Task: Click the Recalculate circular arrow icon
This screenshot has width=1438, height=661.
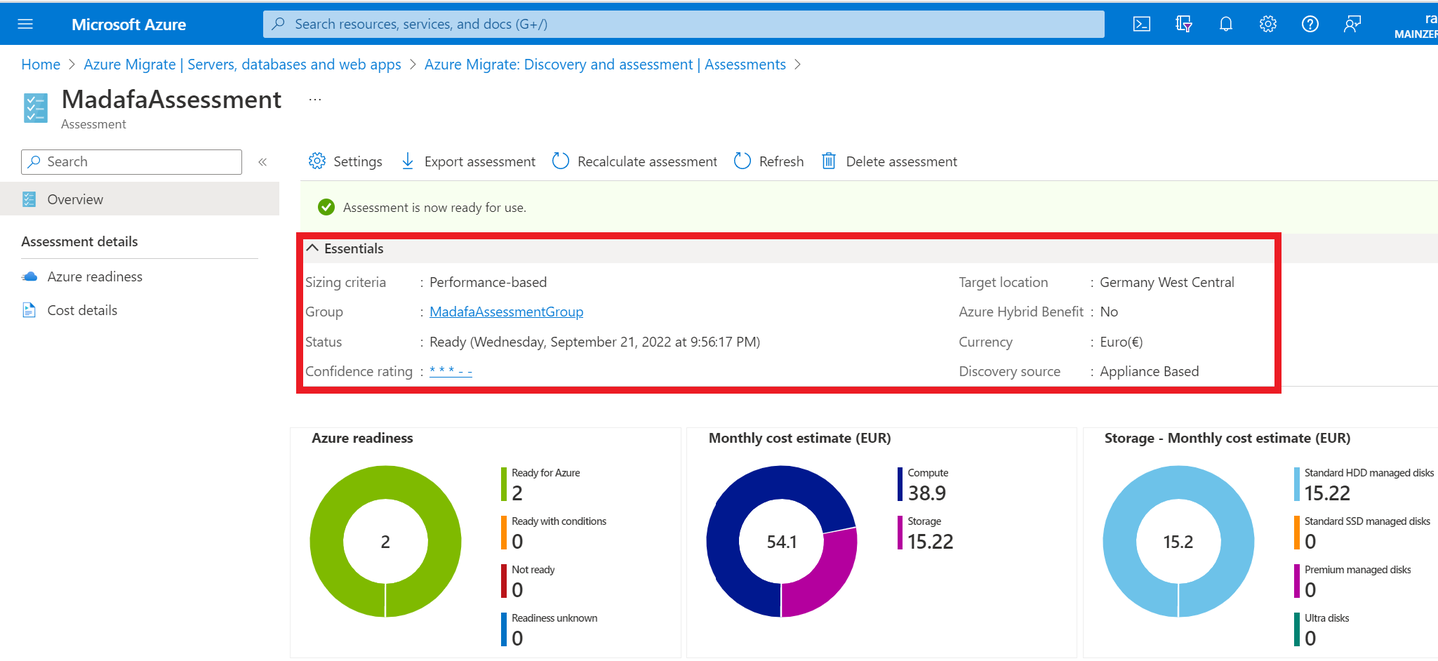Action: click(560, 161)
